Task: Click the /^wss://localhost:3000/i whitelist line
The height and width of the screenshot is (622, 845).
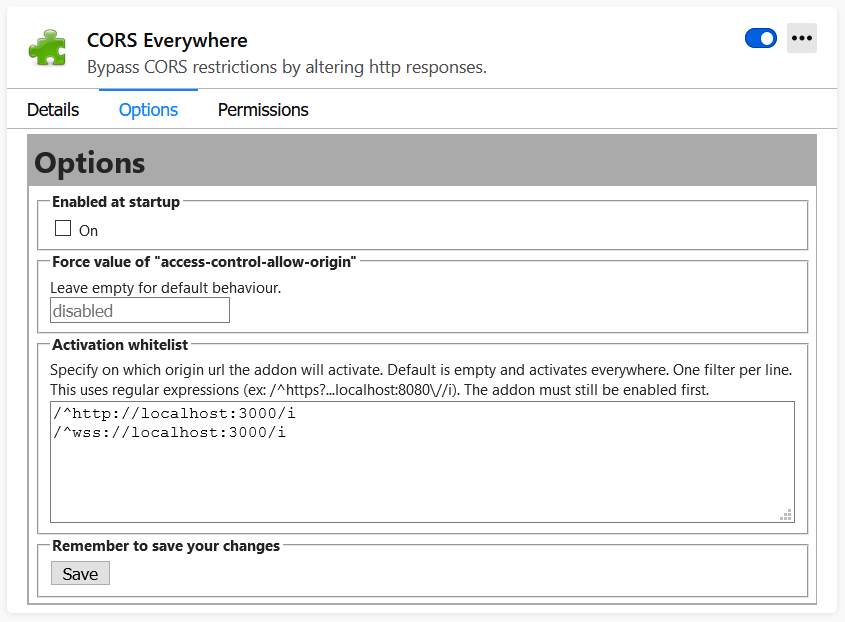Action: tap(170, 432)
